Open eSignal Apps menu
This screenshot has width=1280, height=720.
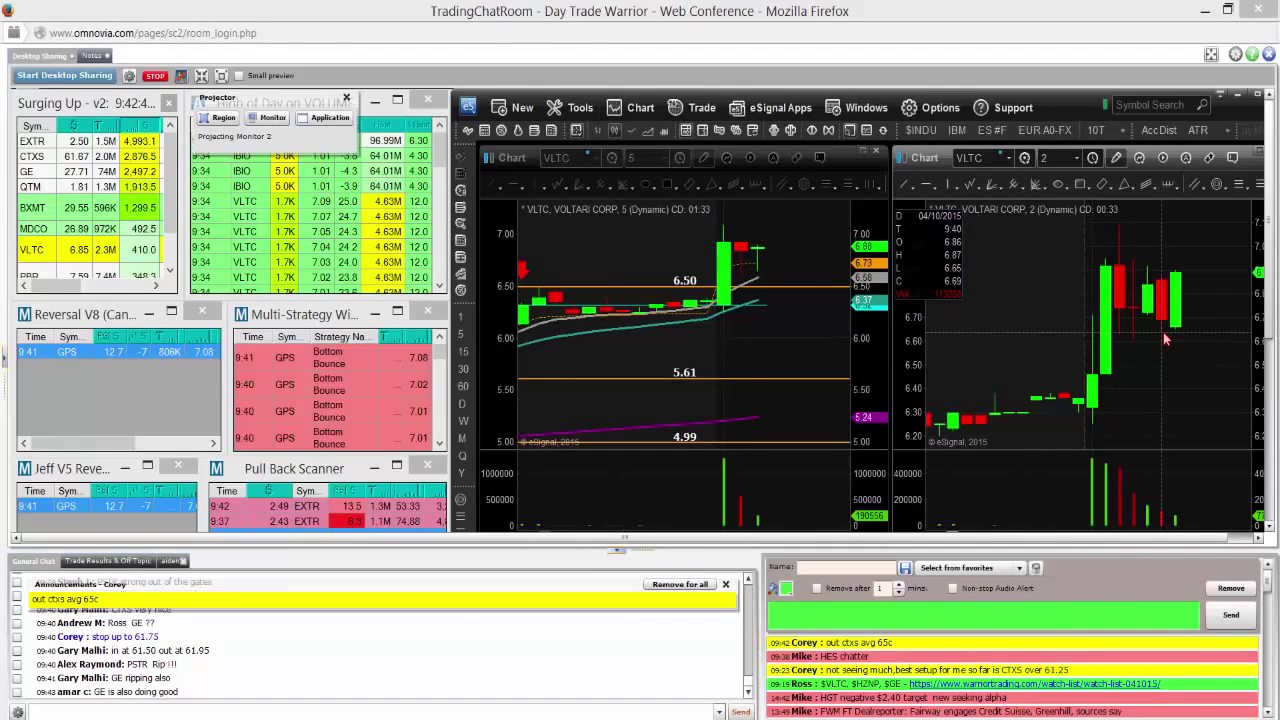coord(770,107)
